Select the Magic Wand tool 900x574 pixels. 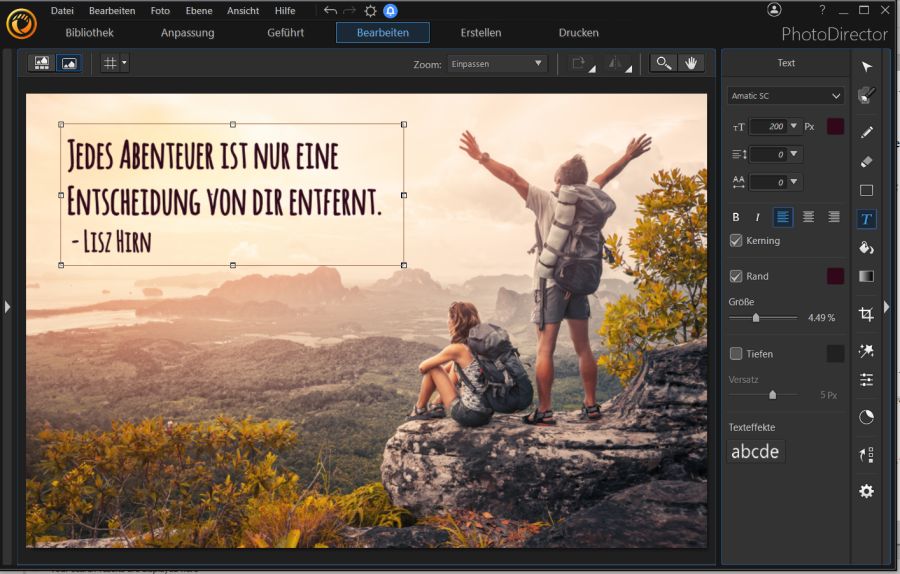coord(866,350)
